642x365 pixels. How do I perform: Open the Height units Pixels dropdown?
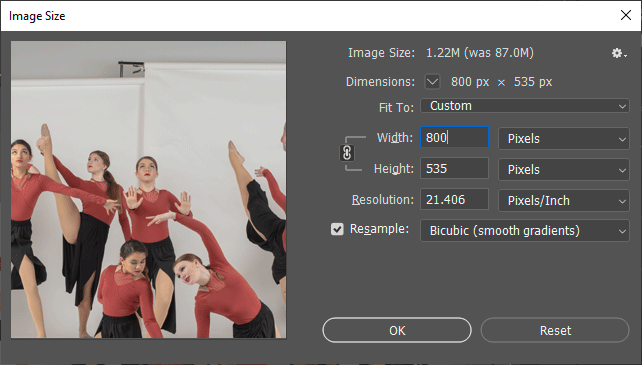(x=563, y=169)
